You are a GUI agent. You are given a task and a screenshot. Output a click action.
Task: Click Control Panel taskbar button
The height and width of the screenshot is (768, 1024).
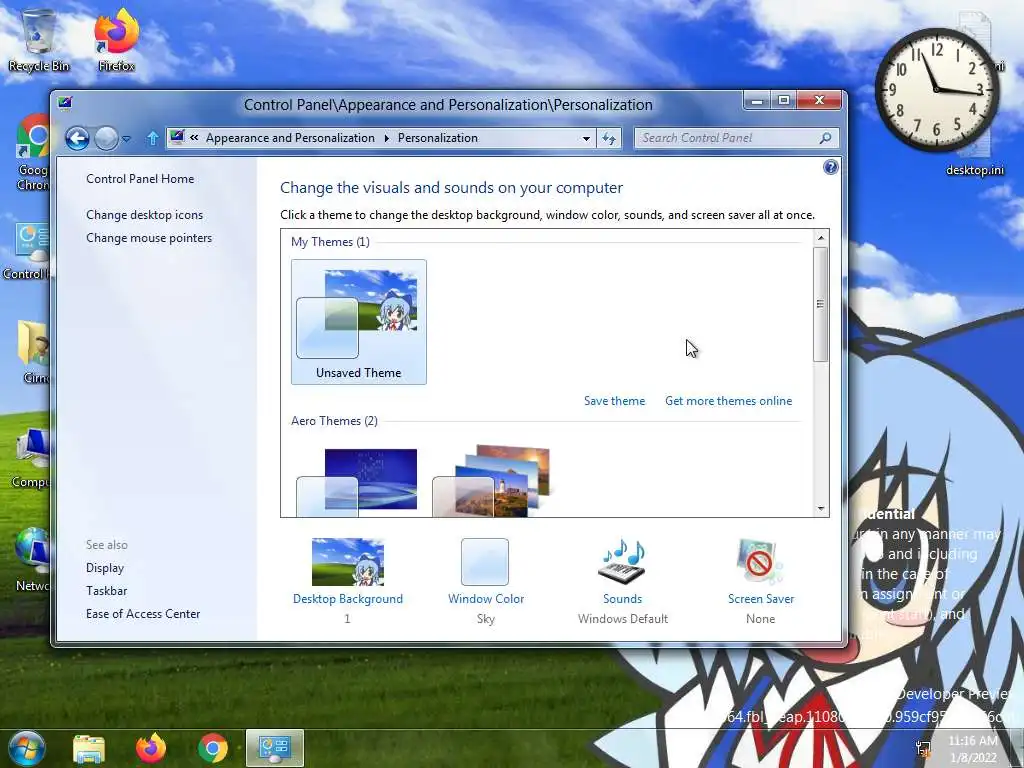[275, 748]
